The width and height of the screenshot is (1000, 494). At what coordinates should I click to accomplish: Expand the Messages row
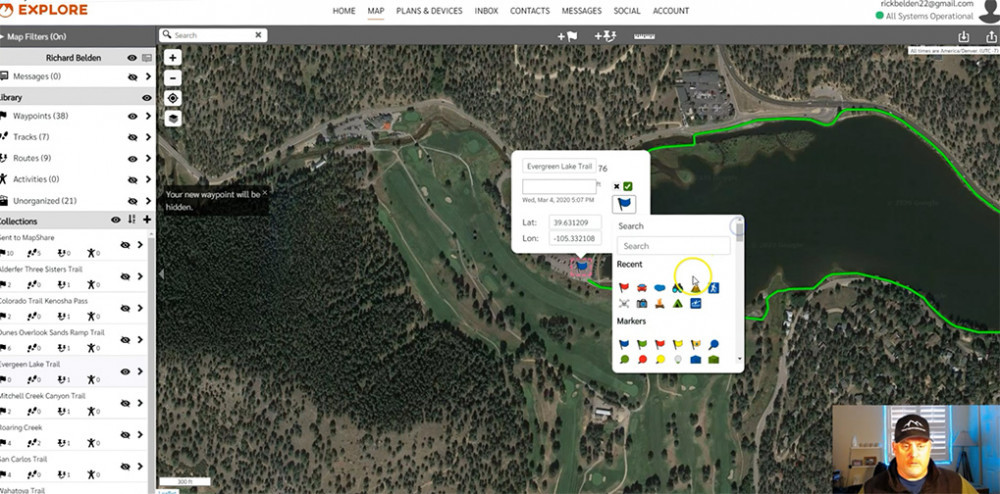(148, 76)
